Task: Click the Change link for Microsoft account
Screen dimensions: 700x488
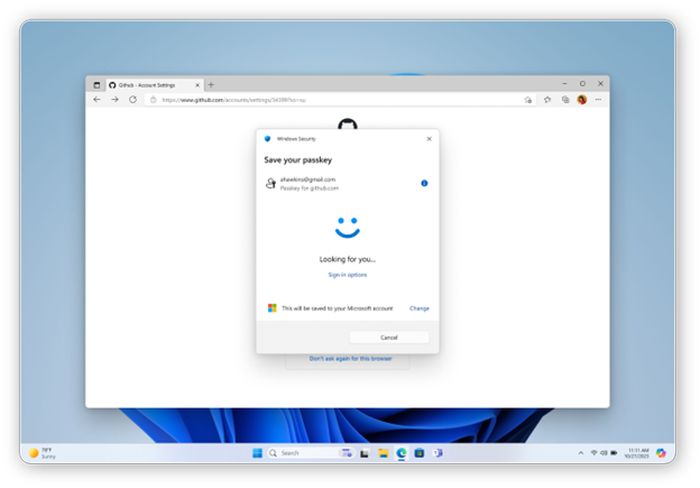Action: coord(419,308)
